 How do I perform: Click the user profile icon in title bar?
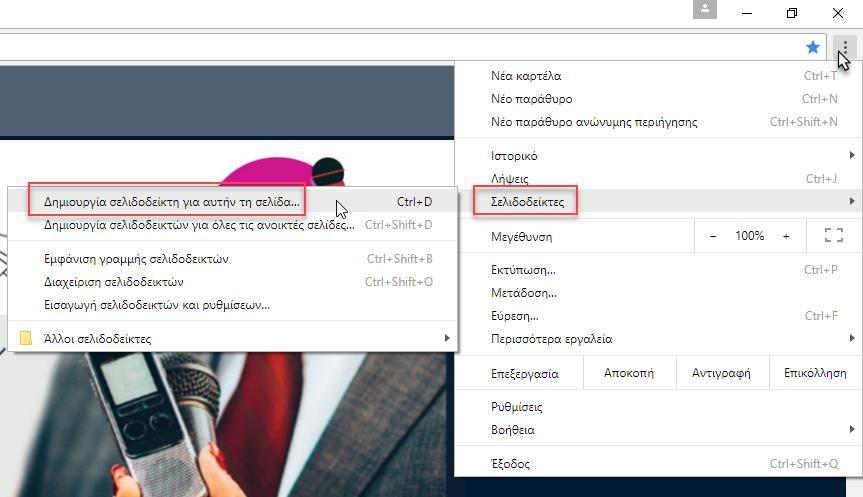pyautogui.click(x=704, y=9)
